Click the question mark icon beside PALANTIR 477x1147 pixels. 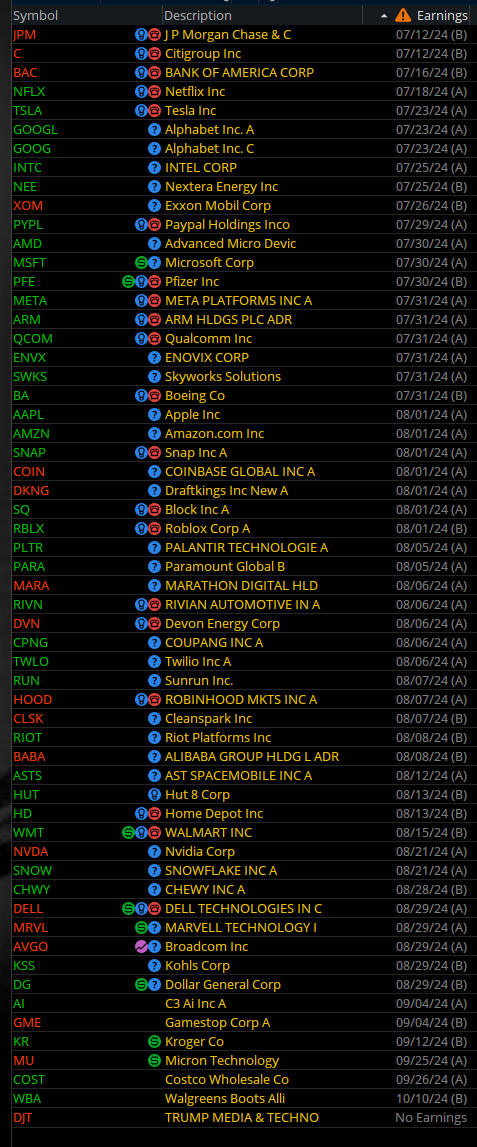pos(154,548)
